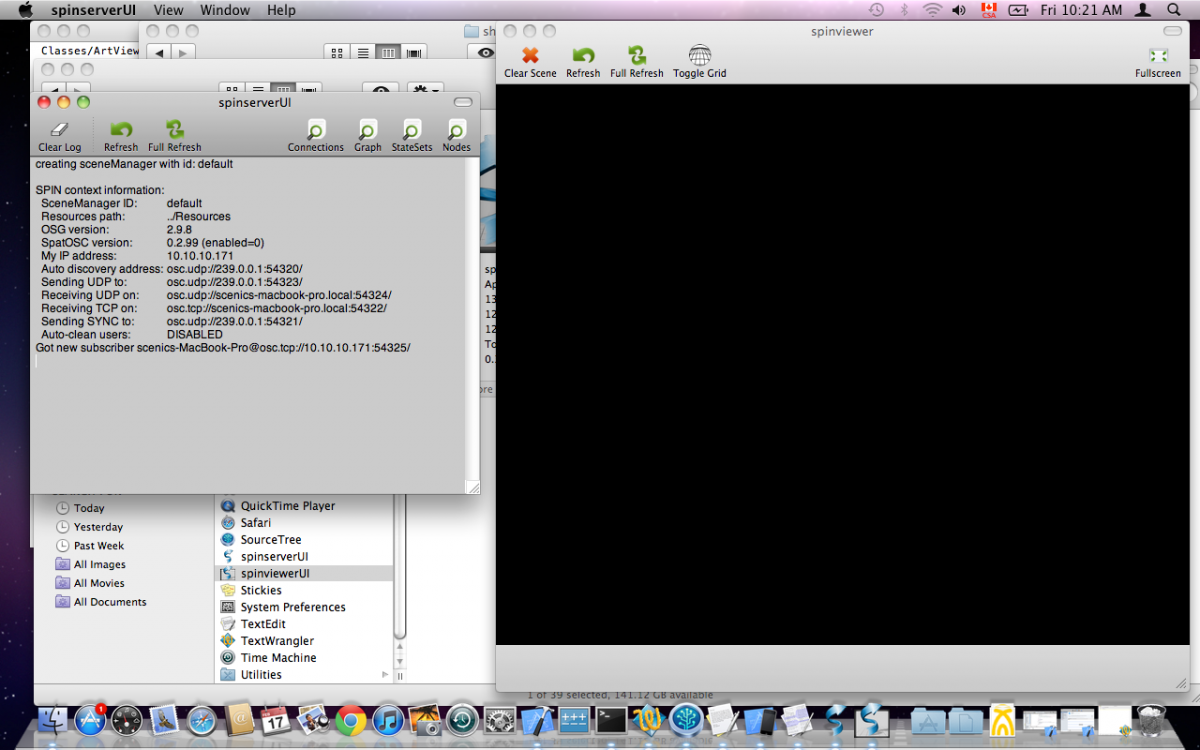1200x750 pixels.
Task: Open the Window menu
Action: click(x=225, y=10)
